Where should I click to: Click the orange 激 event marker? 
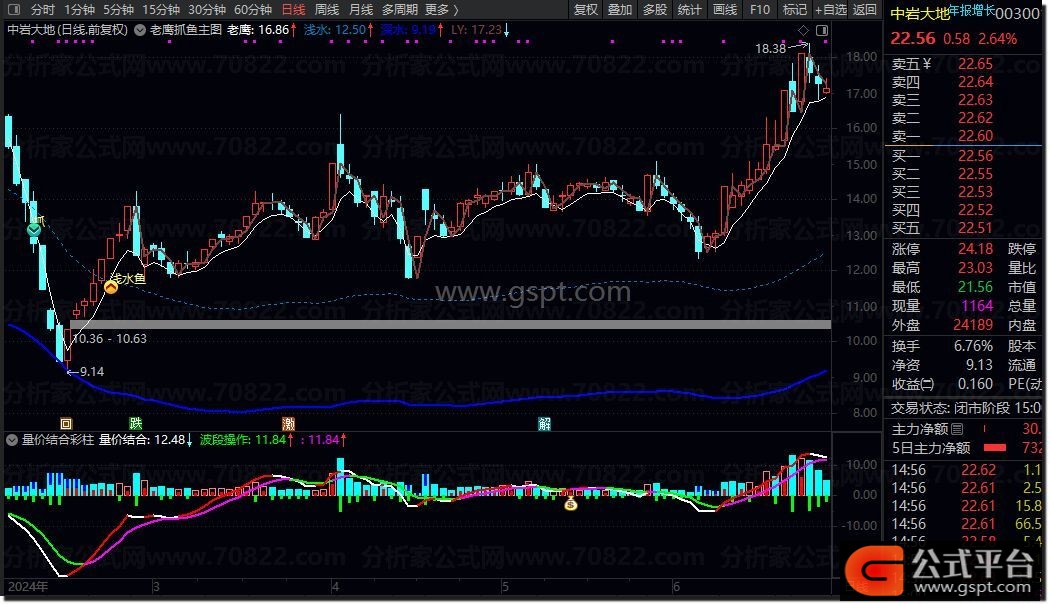tap(289, 423)
